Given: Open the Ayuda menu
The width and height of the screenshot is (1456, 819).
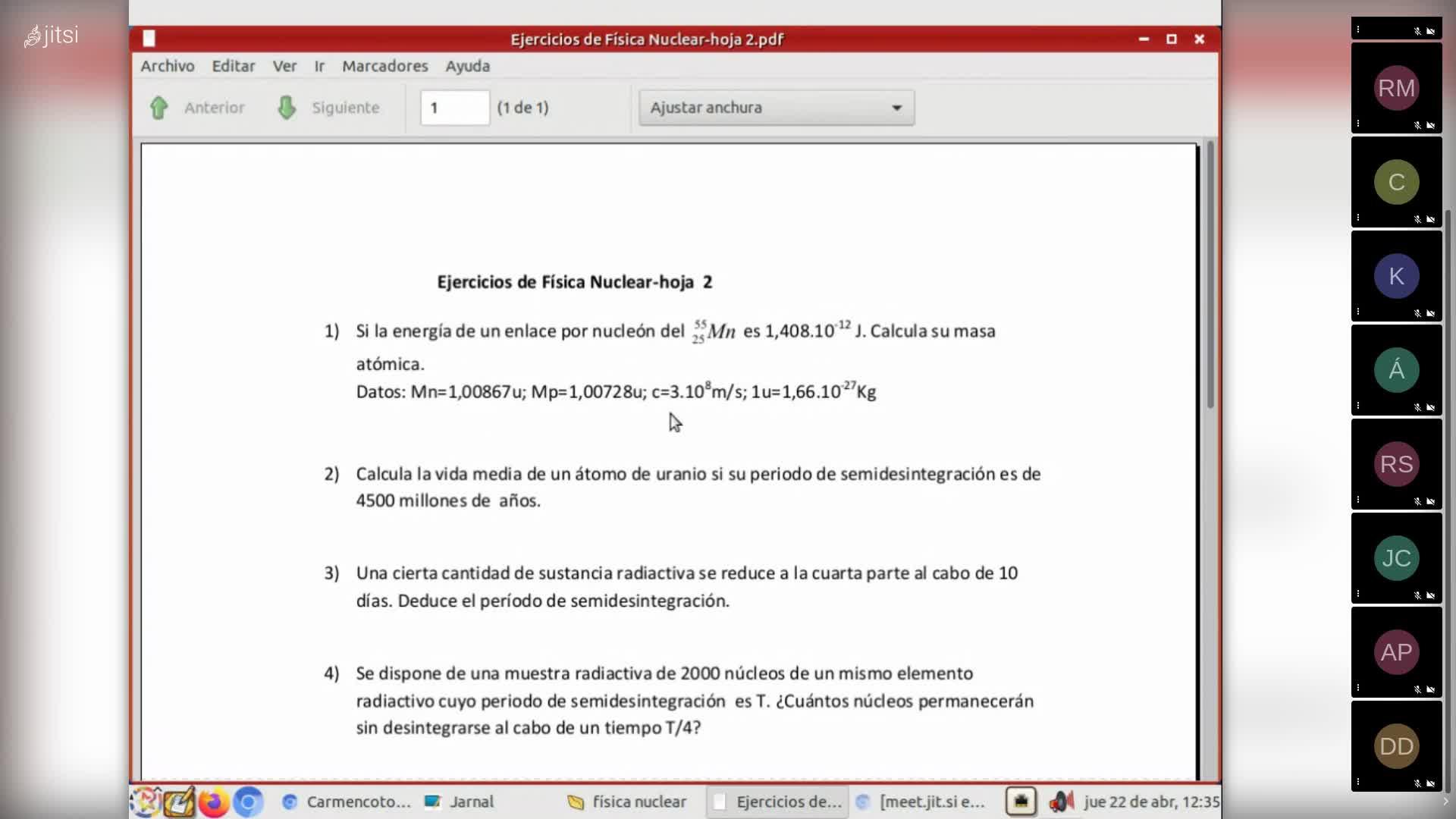Looking at the screenshot, I should pos(467,66).
